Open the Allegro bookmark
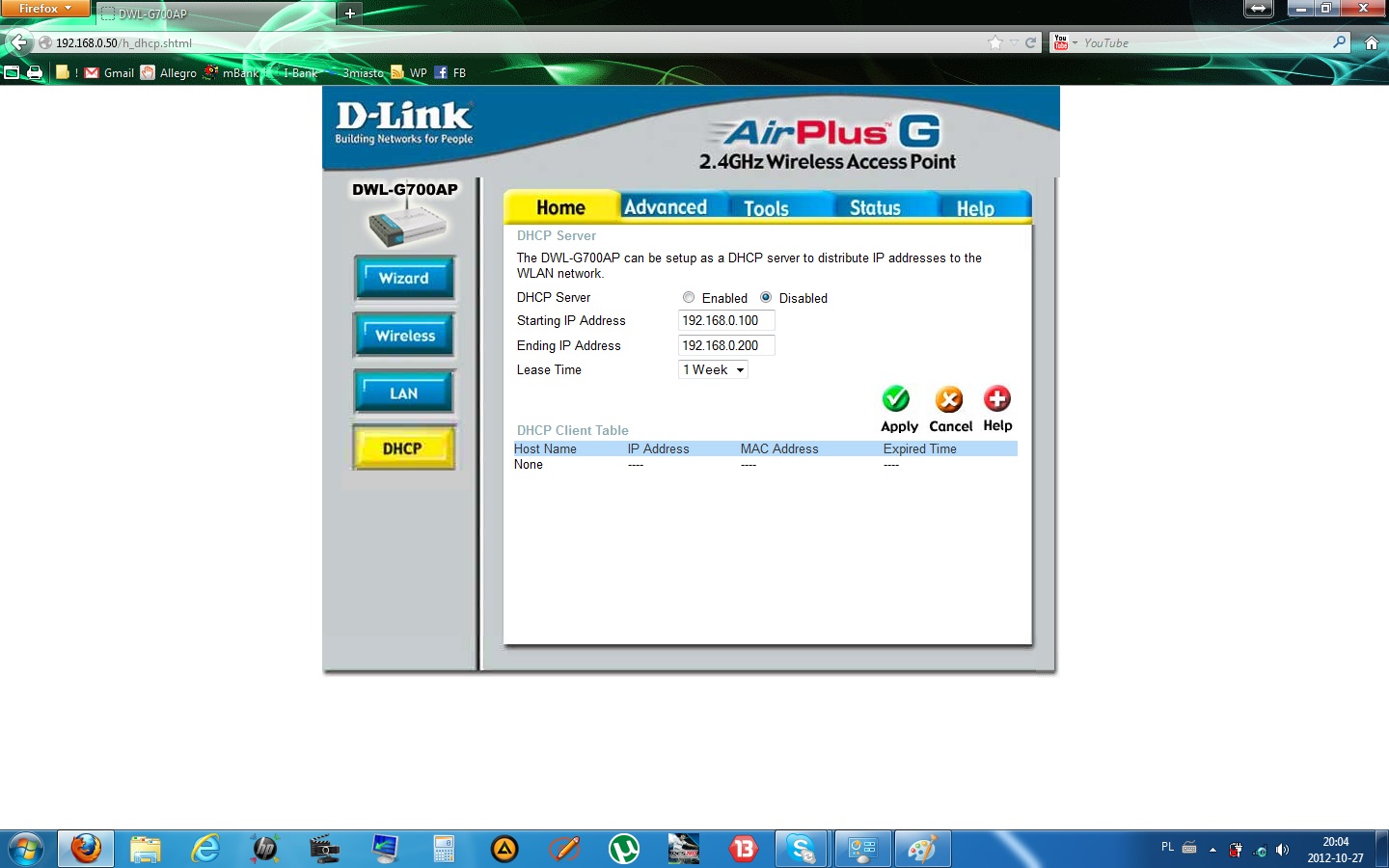Screen dimensions: 1389x868 click(x=168, y=72)
